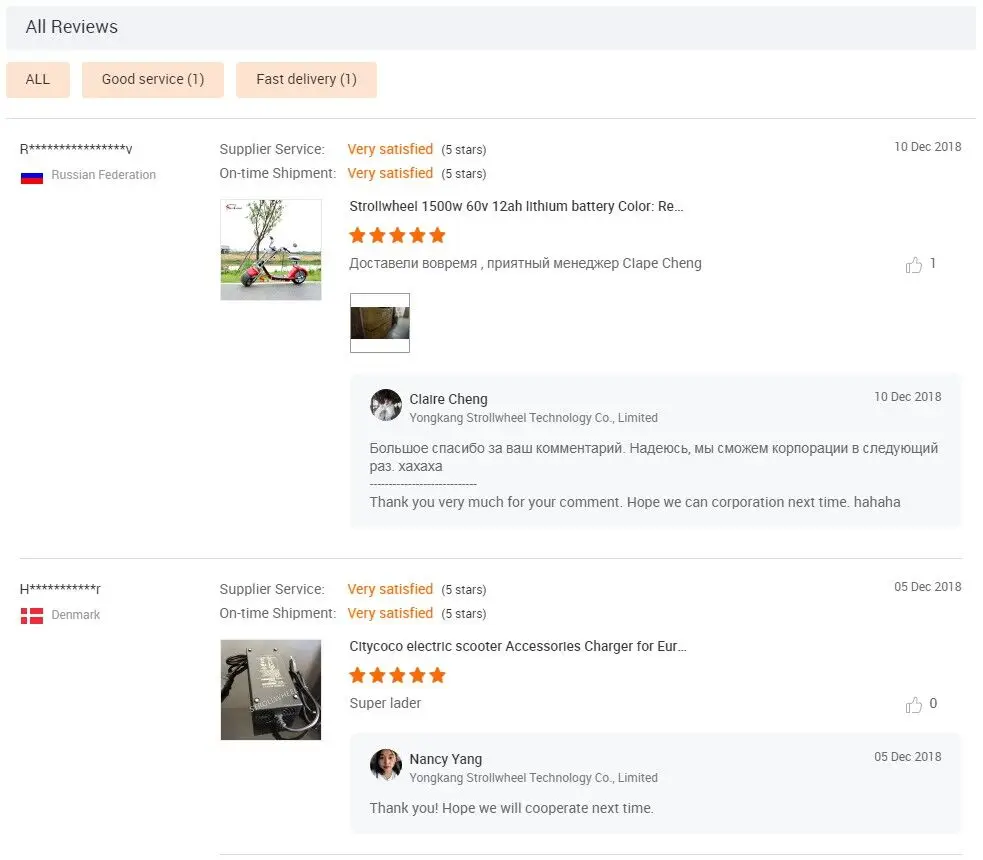Click Claire Cheng's profile avatar

pos(385,405)
